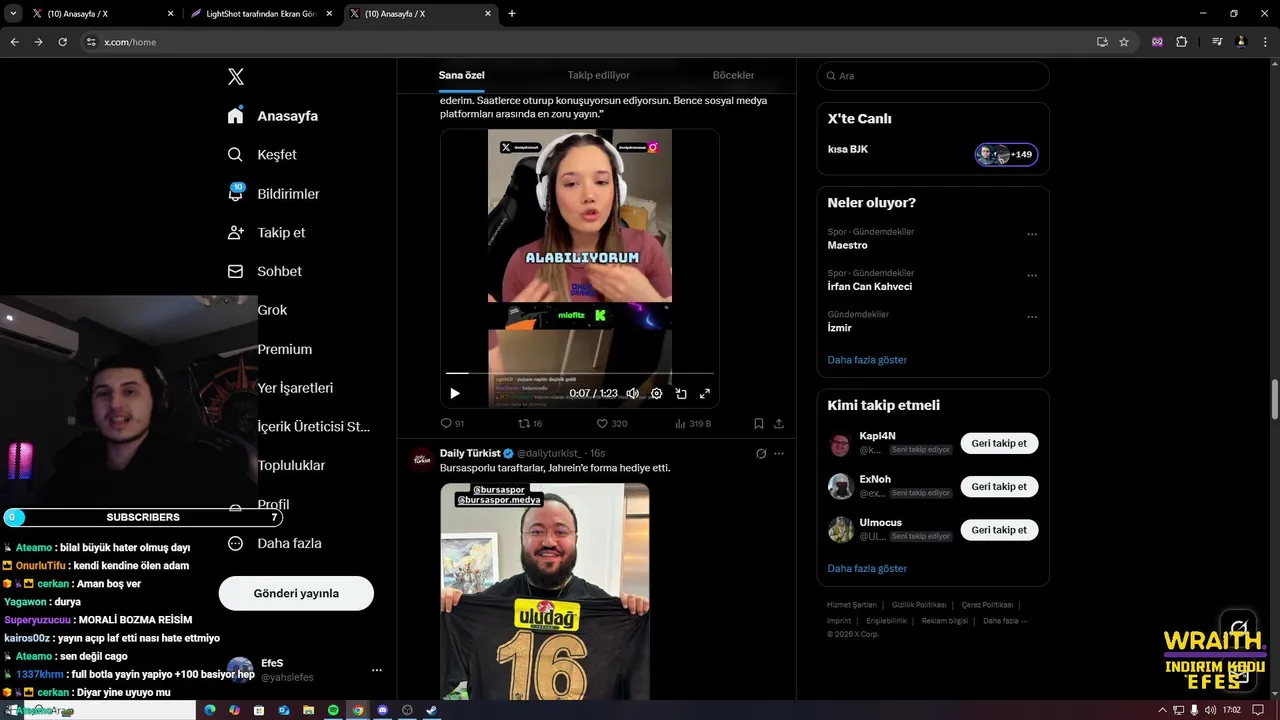Open new browser tab

point(512,14)
